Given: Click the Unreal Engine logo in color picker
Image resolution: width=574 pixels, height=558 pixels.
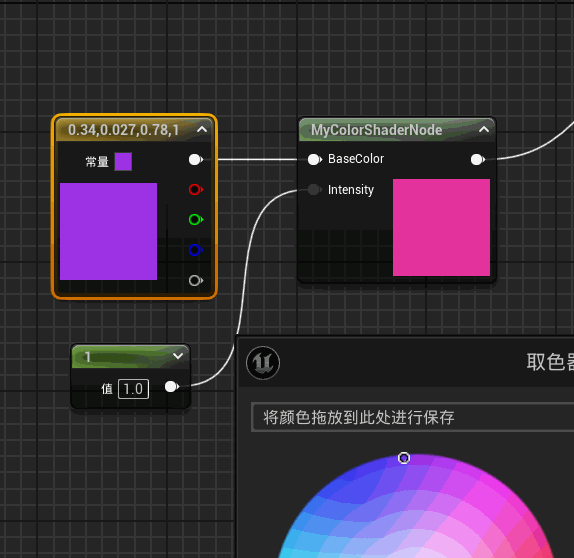Looking at the screenshot, I should (263, 363).
